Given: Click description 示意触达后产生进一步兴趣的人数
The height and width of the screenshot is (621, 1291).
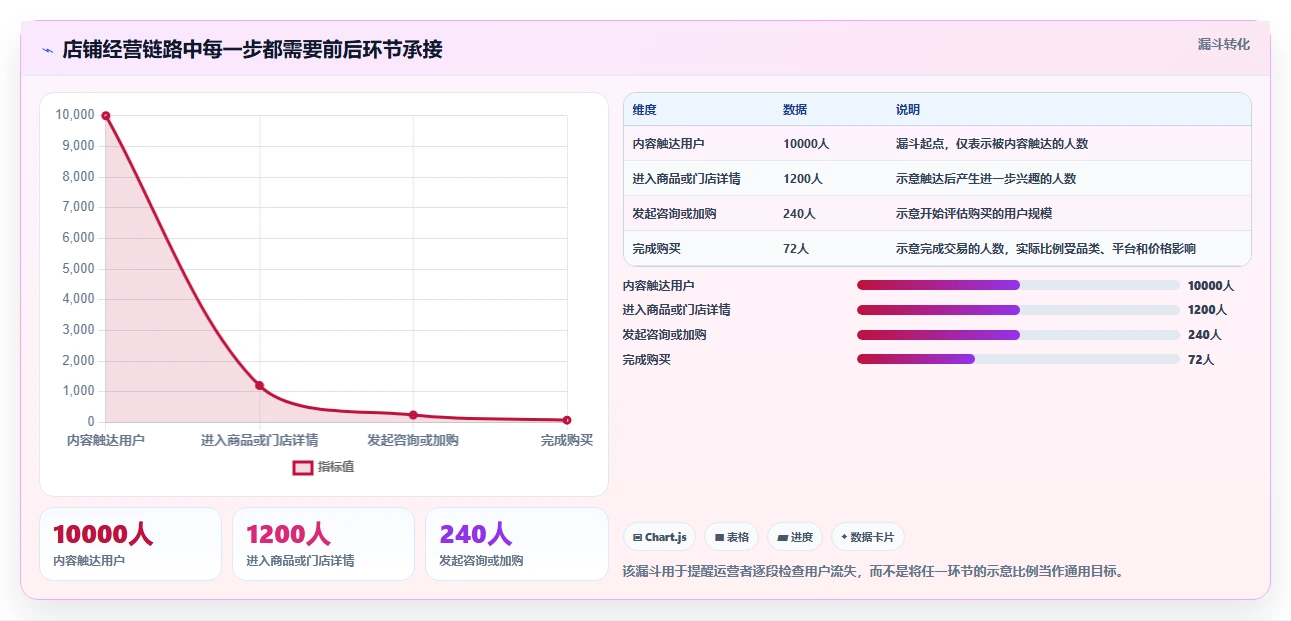Looking at the screenshot, I should coord(986,179).
